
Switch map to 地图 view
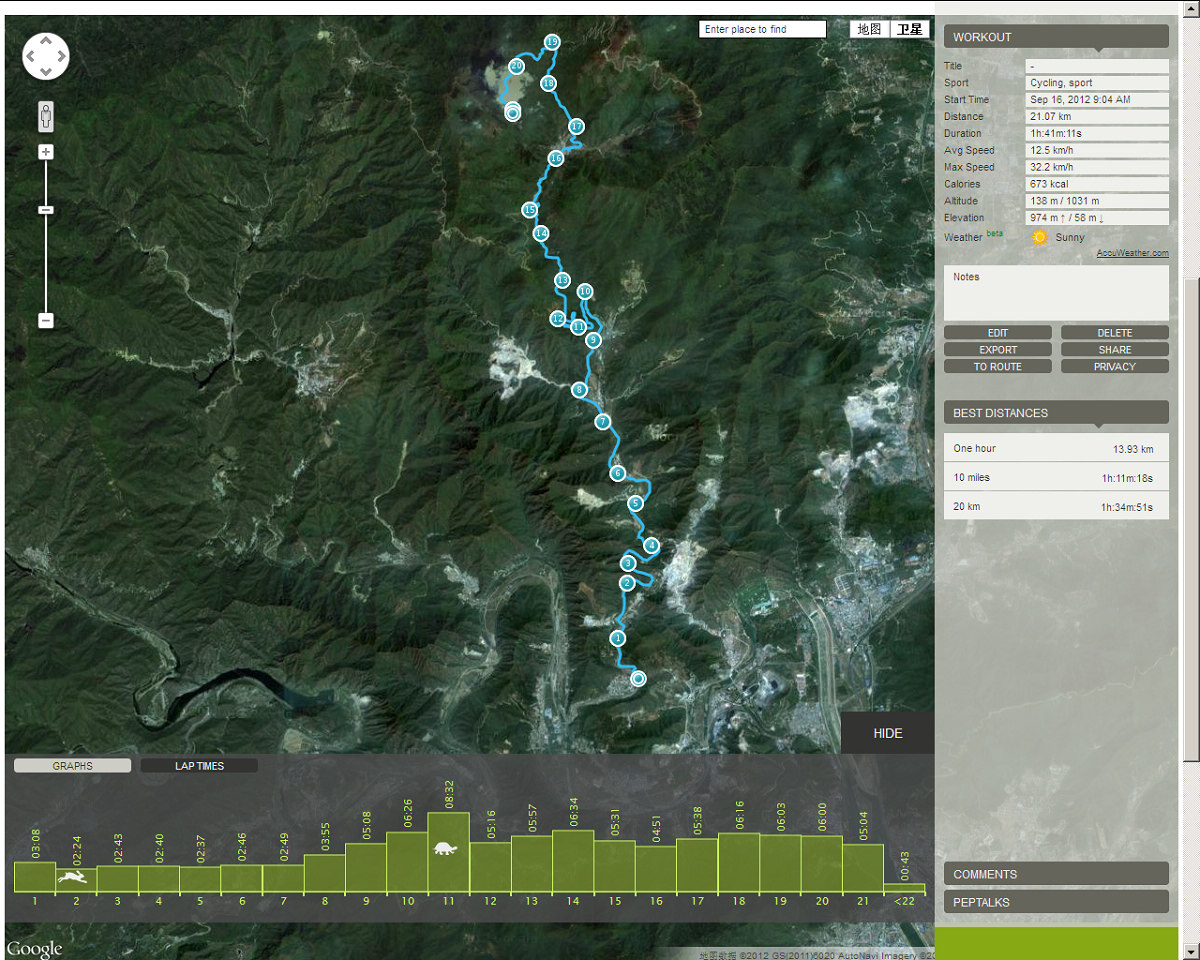tap(869, 29)
